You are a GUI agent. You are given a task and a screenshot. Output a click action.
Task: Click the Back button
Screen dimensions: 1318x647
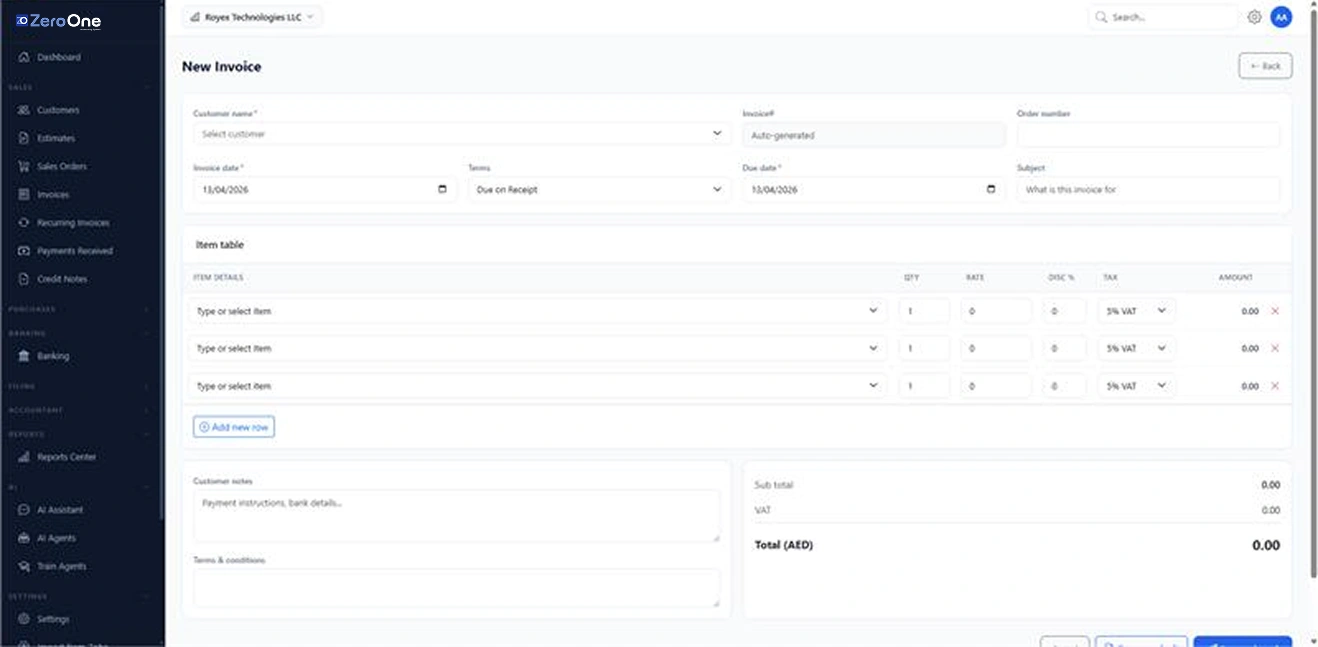click(1265, 66)
